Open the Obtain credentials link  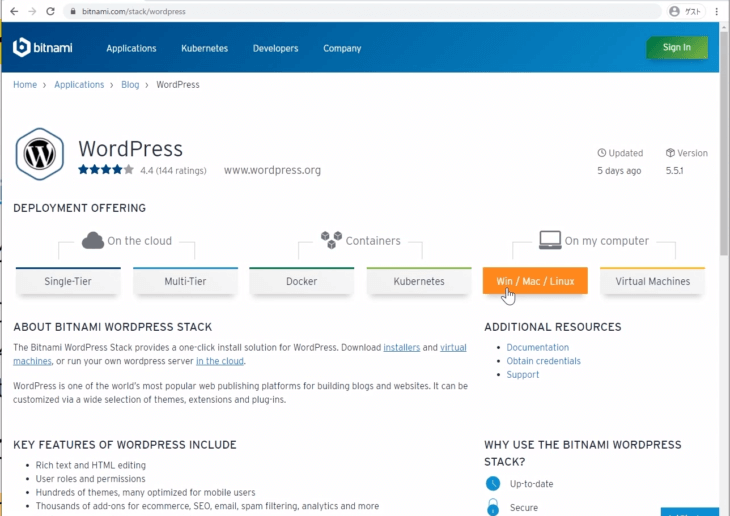click(543, 361)
